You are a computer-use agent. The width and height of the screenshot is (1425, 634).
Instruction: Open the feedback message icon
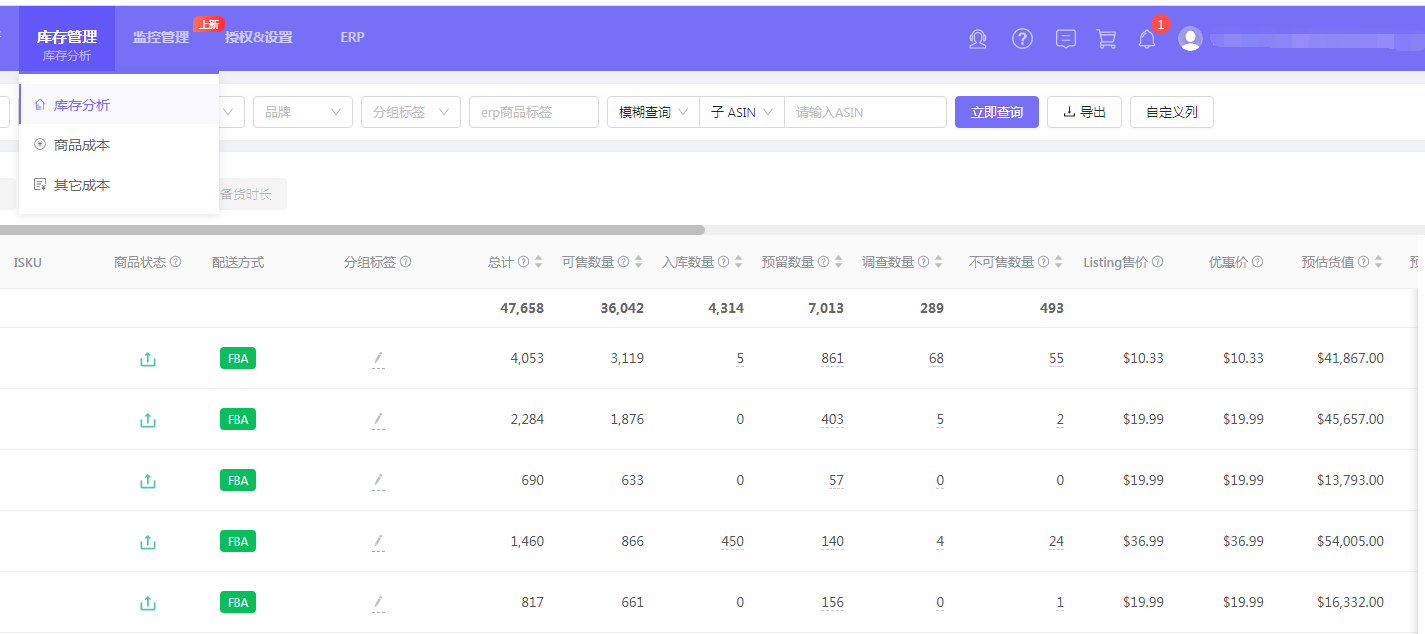[1065, 39]
